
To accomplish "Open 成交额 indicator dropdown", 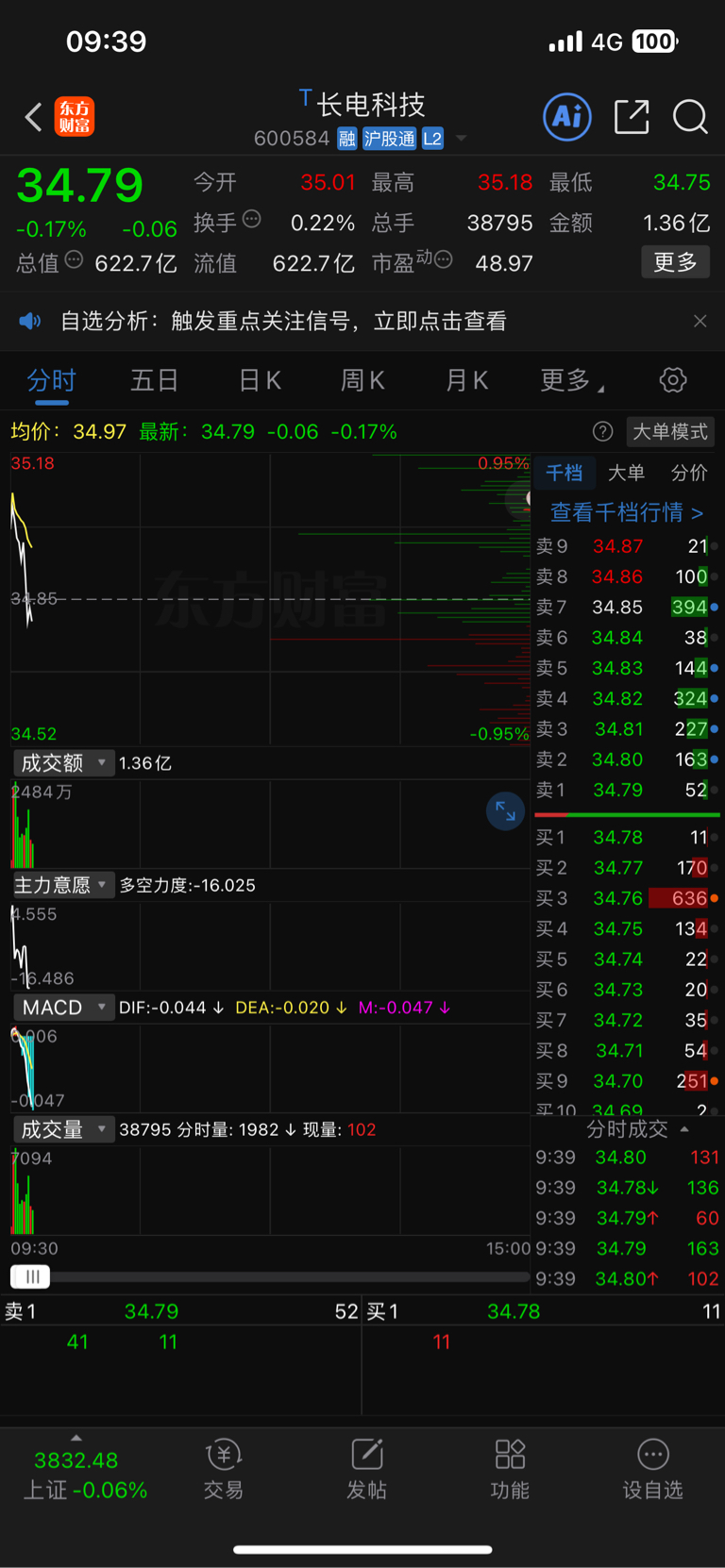I will coord(63,762).
